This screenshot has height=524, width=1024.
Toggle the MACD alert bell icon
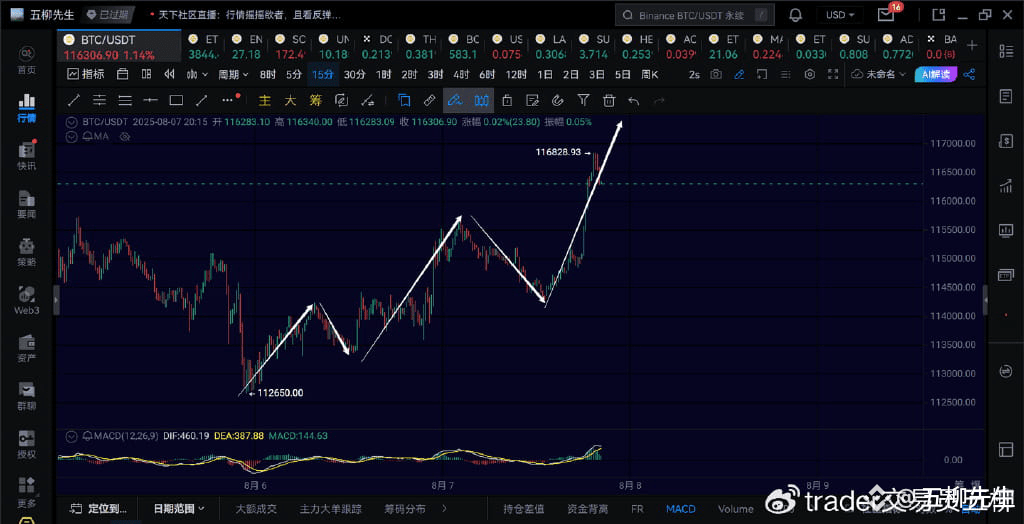coord(87,436)
